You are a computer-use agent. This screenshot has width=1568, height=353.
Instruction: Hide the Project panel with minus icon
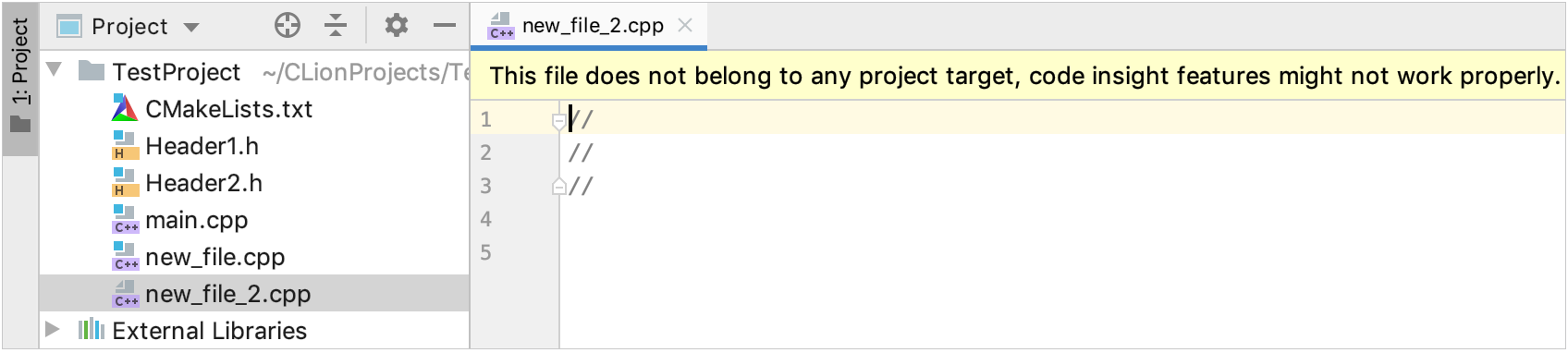445,26
